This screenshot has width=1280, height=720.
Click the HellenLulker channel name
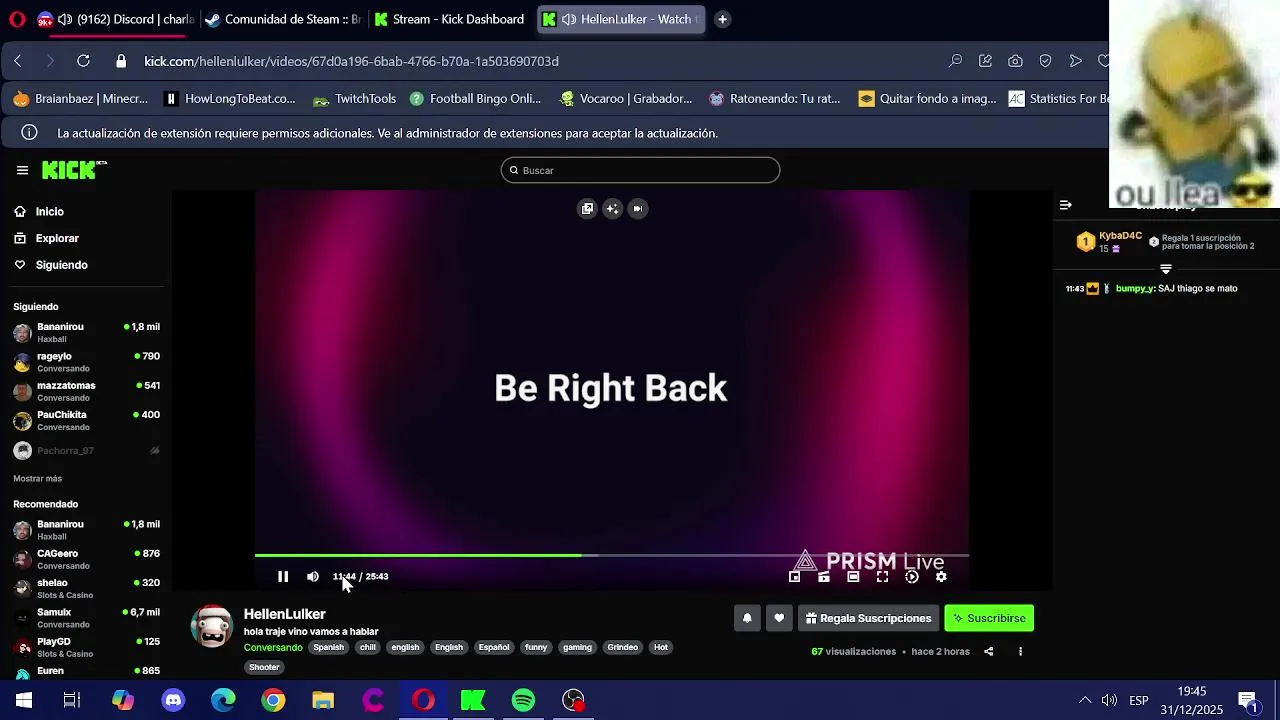coord(285,614)
